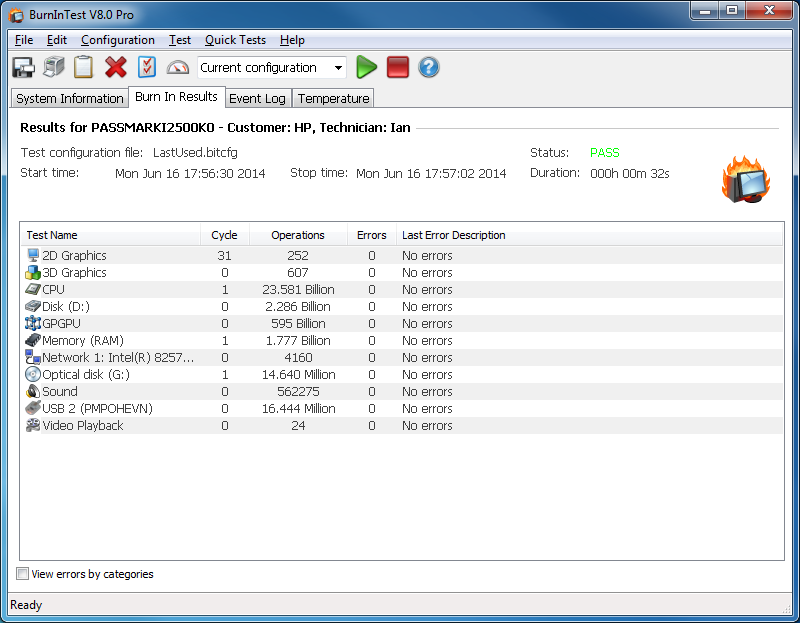Open the duty cycle gauge icon
The image size is (800, 623).
tap(178, 67)
